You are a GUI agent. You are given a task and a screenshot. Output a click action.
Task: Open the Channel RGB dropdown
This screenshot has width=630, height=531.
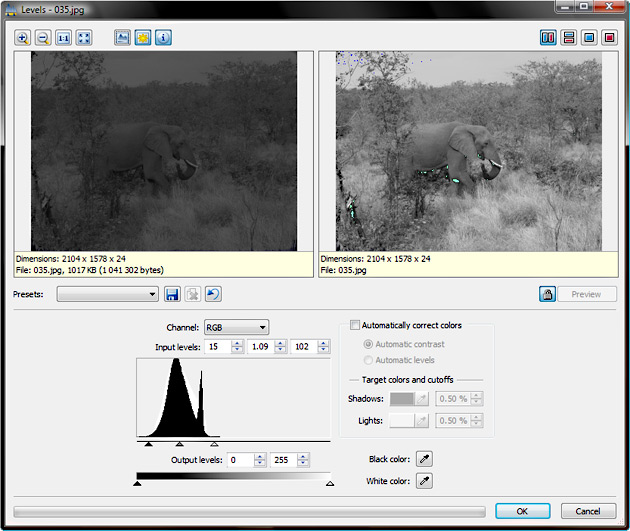pos(237,327)
